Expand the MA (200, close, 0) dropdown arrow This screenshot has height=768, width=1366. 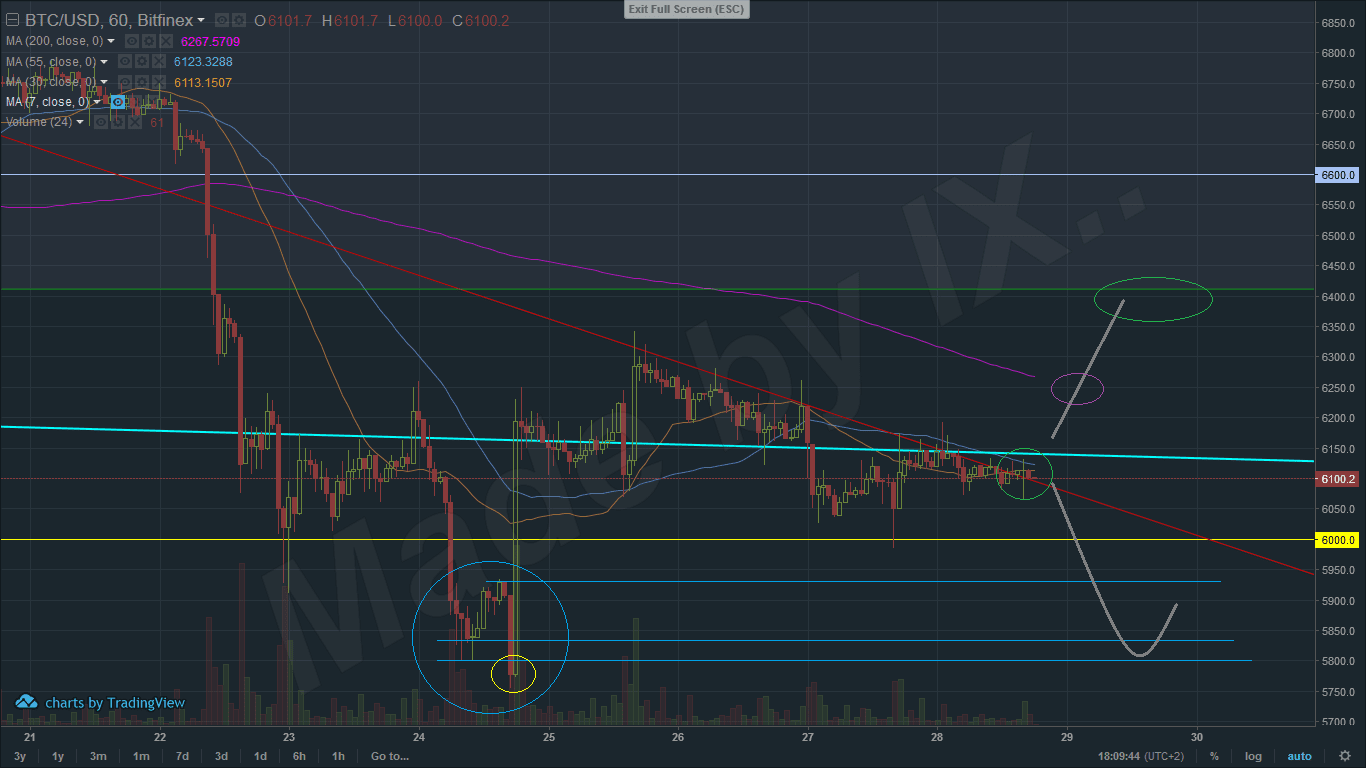click(x=111, y=41)
